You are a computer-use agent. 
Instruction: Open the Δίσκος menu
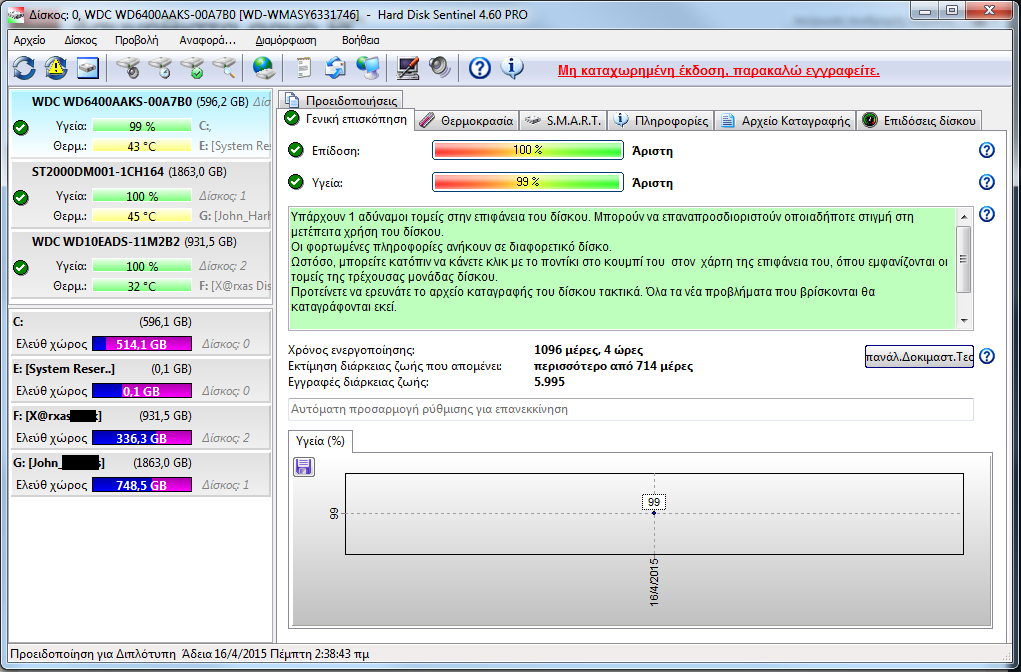click(80, 40)
